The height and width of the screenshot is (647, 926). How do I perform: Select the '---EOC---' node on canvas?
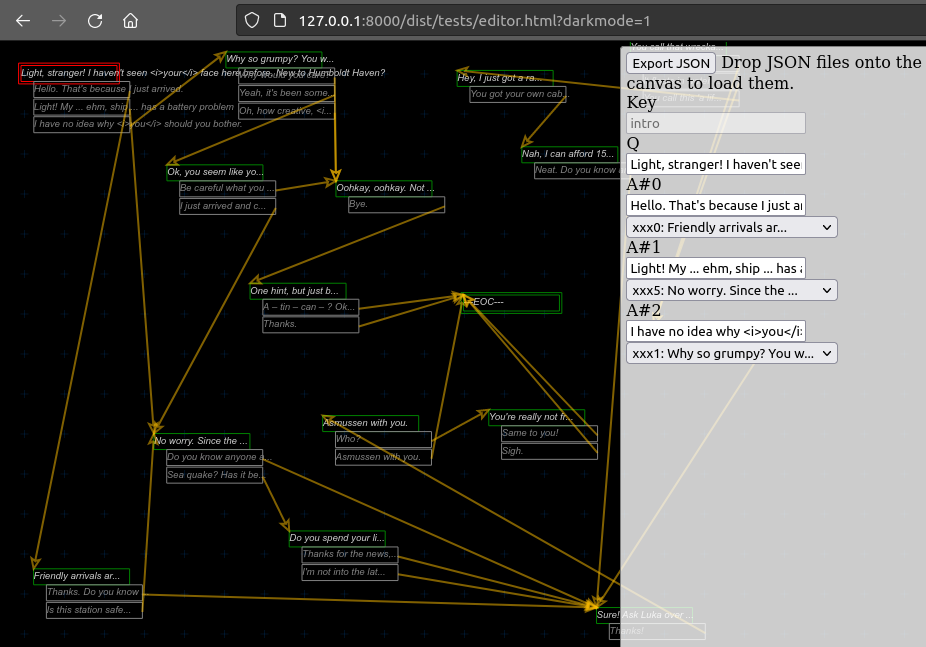(x=511, y=302)
